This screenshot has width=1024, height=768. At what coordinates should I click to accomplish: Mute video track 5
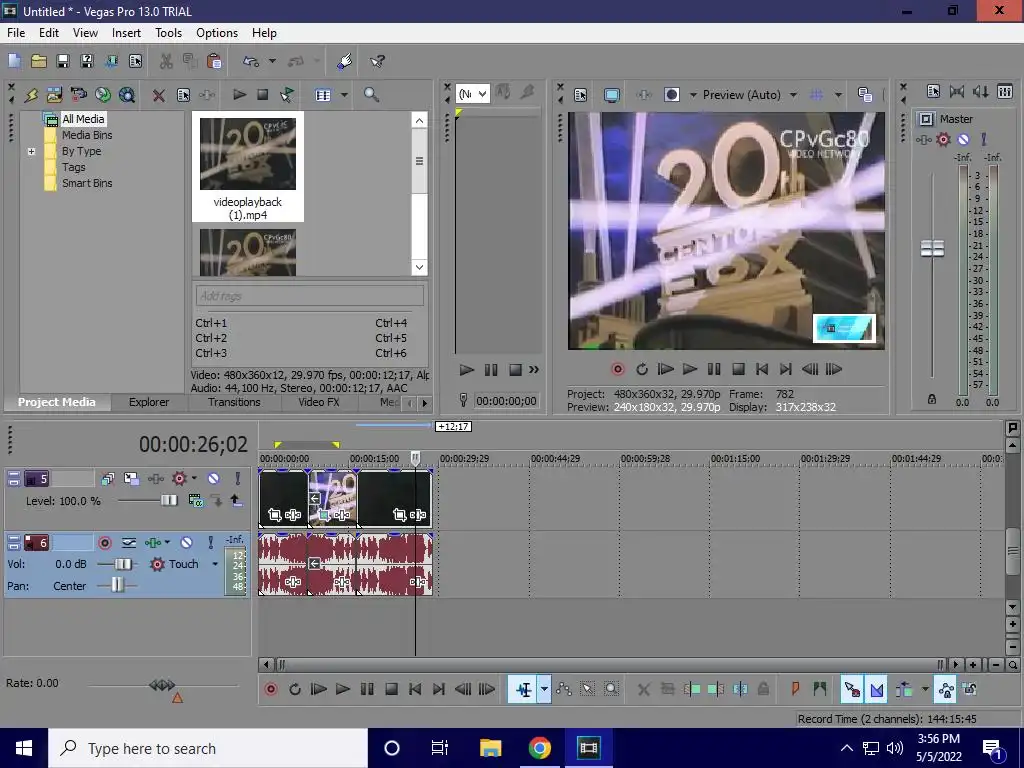214,479
